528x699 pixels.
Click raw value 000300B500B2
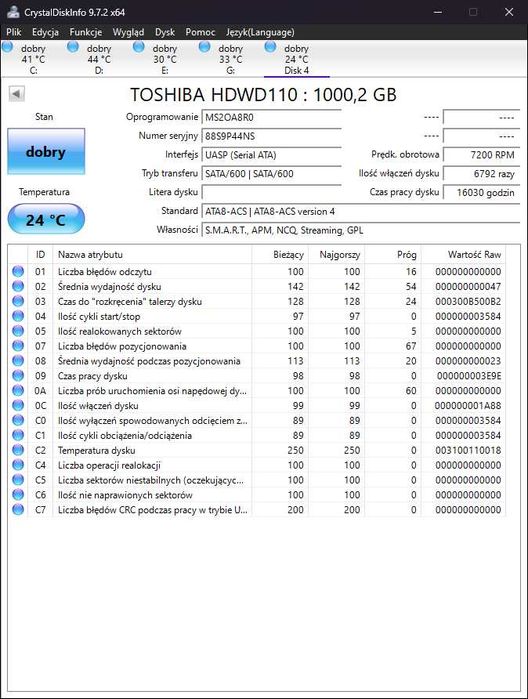pyautogui.click(x=468, y=301)
